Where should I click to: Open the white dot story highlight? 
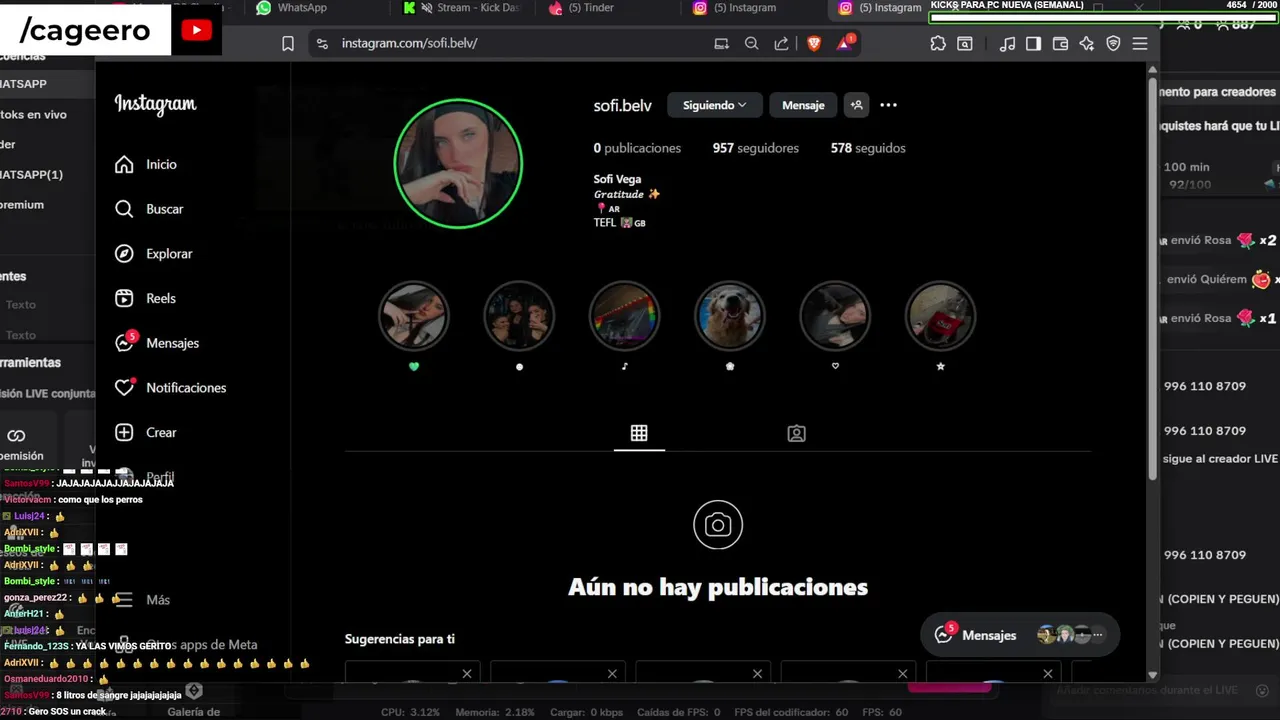pos(519,316)
